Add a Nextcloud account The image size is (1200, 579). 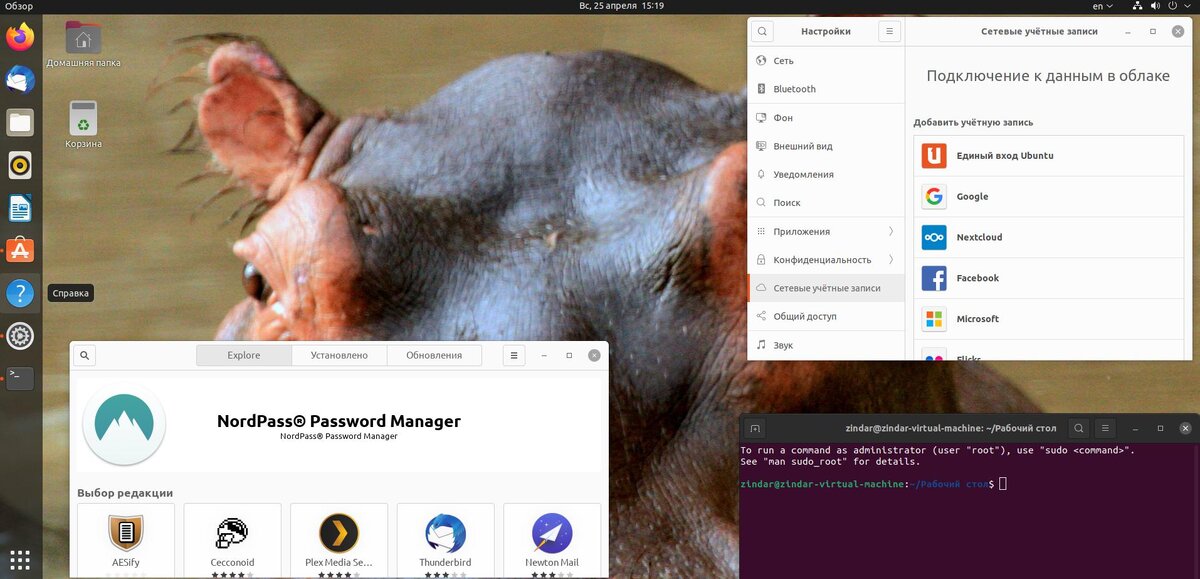click(1048, 237)
